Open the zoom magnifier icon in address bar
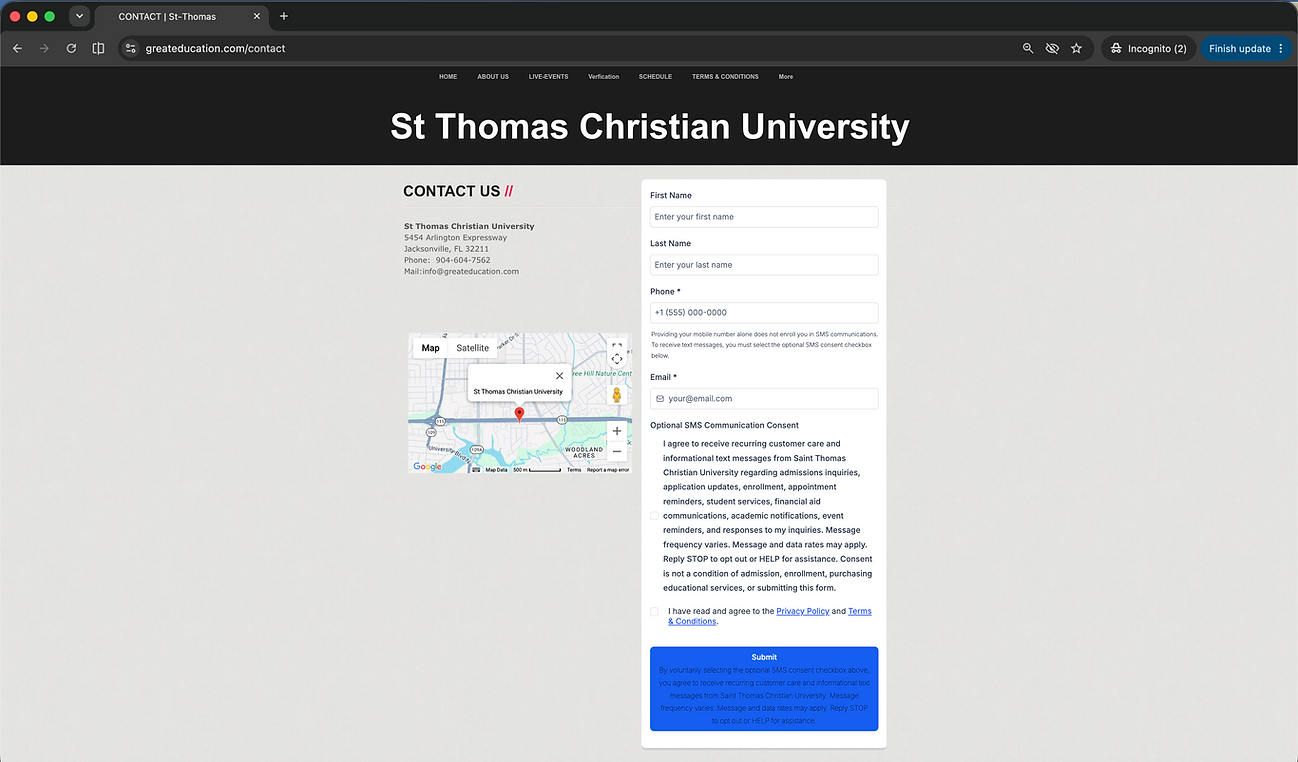1298x762 pixels. click(x=1028, y=48)
